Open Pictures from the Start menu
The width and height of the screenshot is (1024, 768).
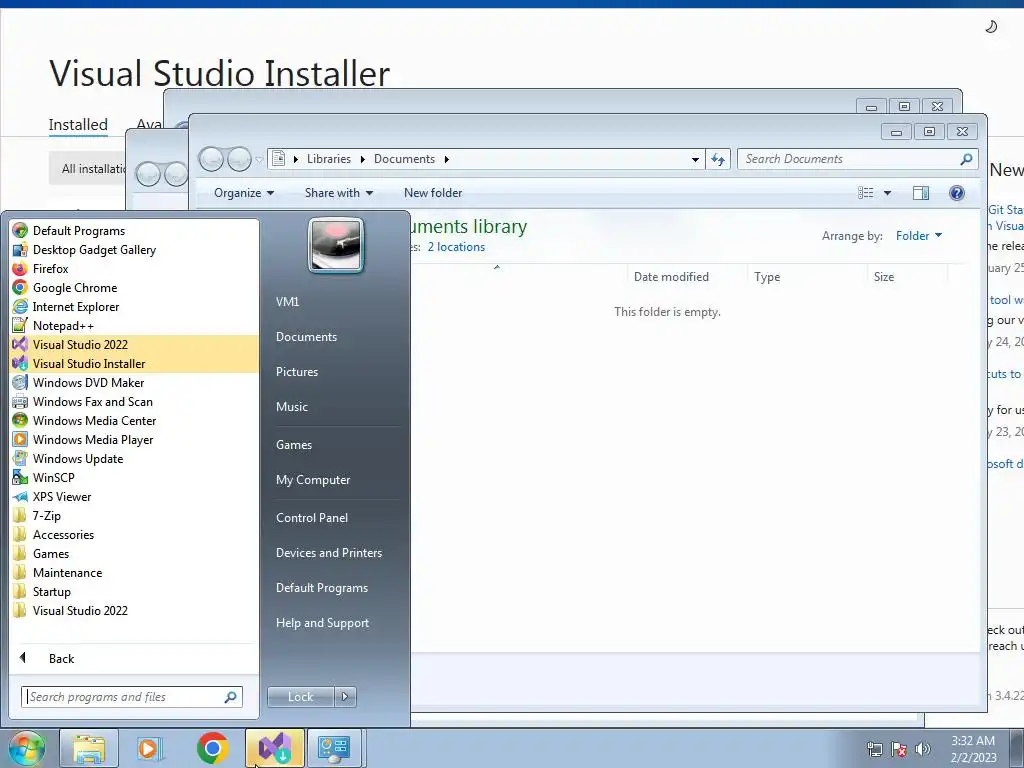click(x=334, y=372)
